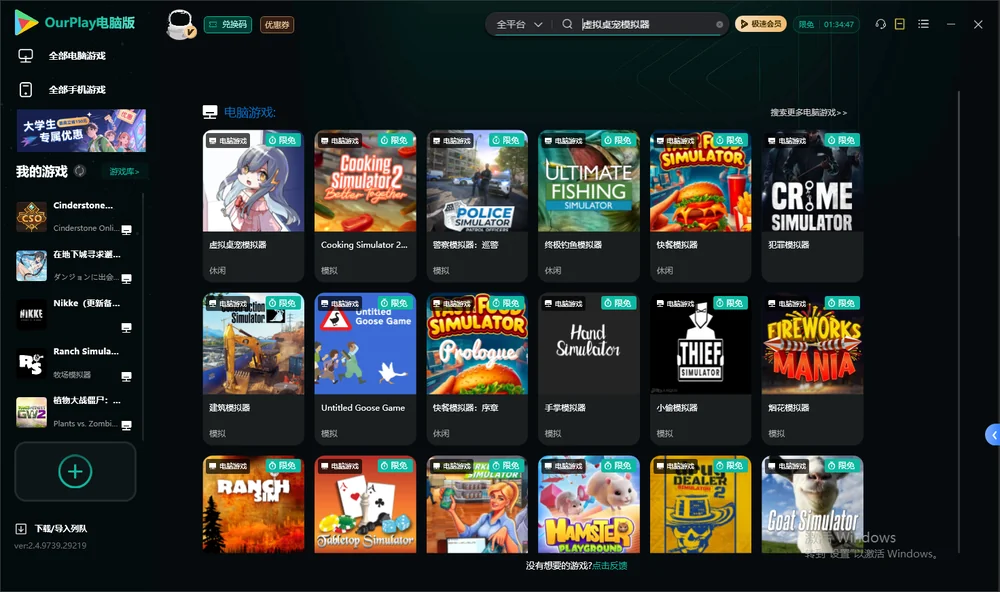Click PC icon on Cinderstone row
Screen dimensions: 1000x592
(126, 230)
